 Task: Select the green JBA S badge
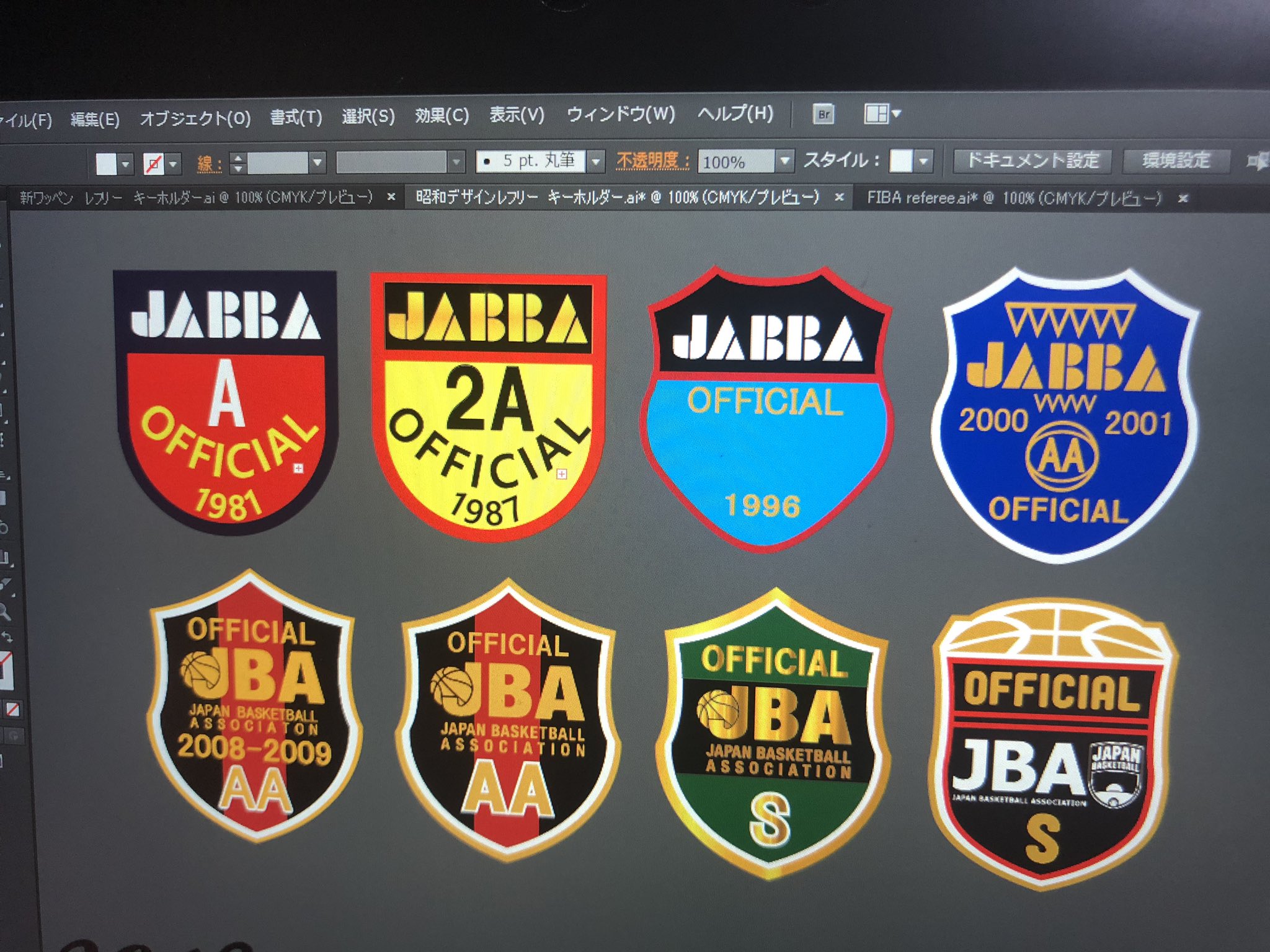point(774,734)
